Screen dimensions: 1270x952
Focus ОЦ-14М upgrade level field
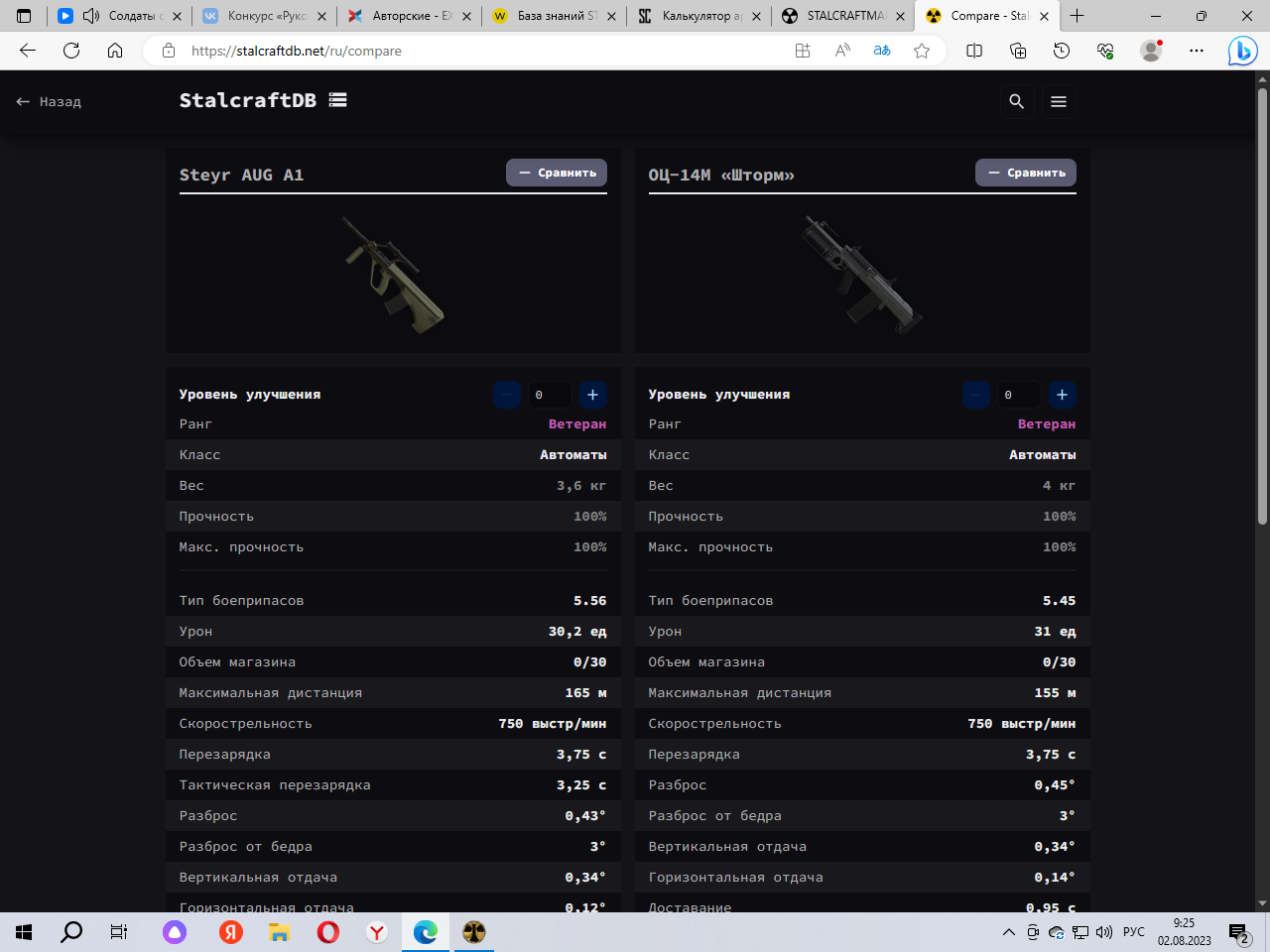pos(1019,395)
